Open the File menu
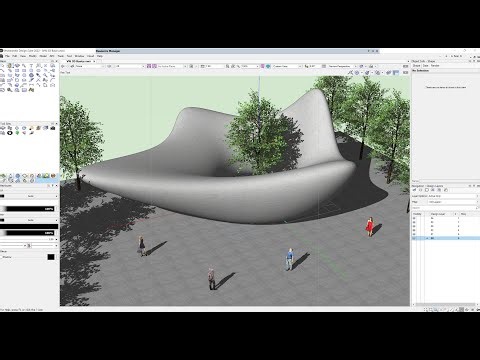The image size is (480, 360). [7, 56]
